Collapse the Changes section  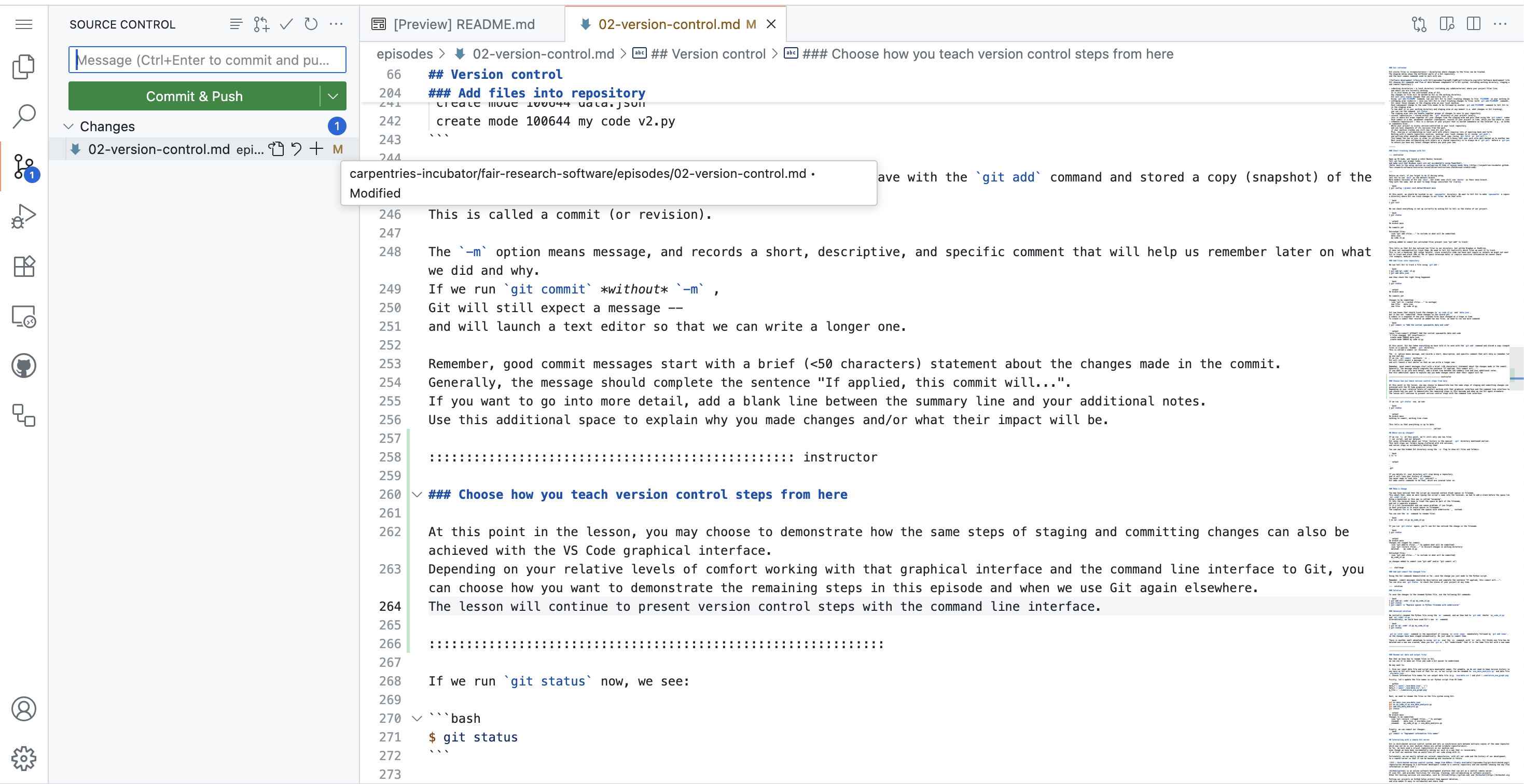point(68,125)
